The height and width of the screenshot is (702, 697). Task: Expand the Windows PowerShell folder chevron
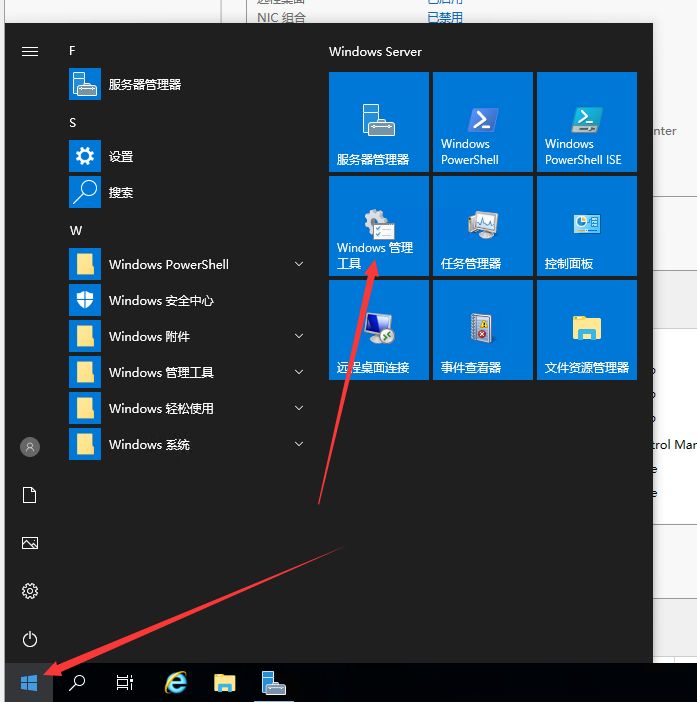299,264
